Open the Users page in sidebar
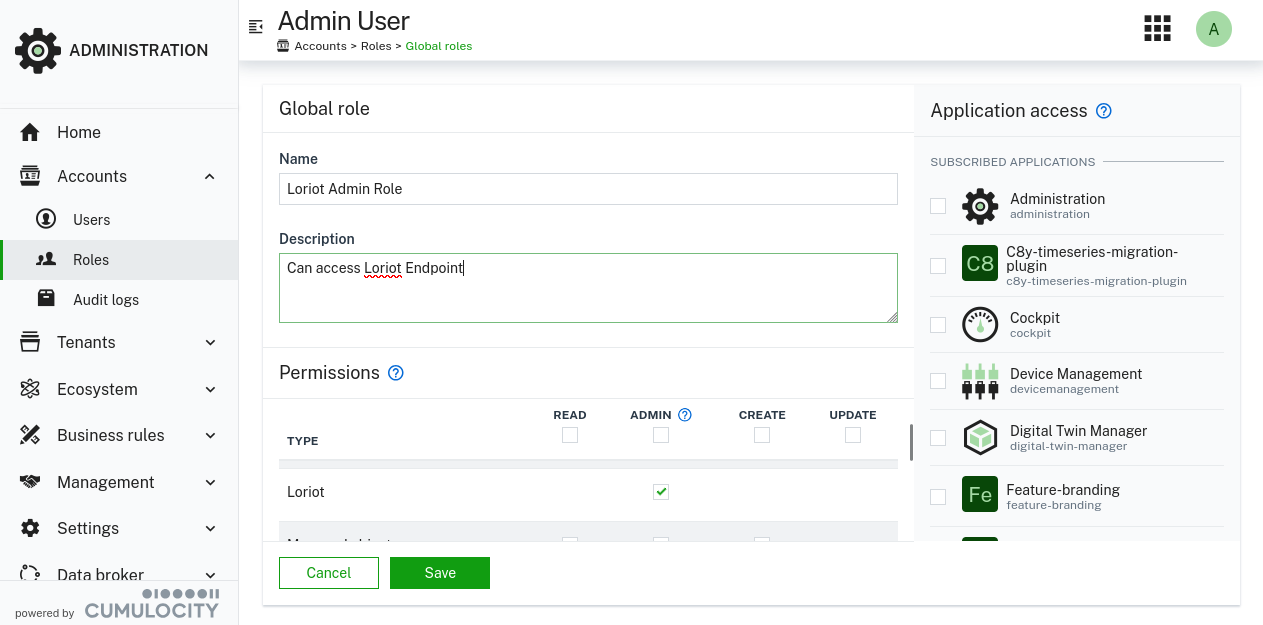 [x=91, y=220]
